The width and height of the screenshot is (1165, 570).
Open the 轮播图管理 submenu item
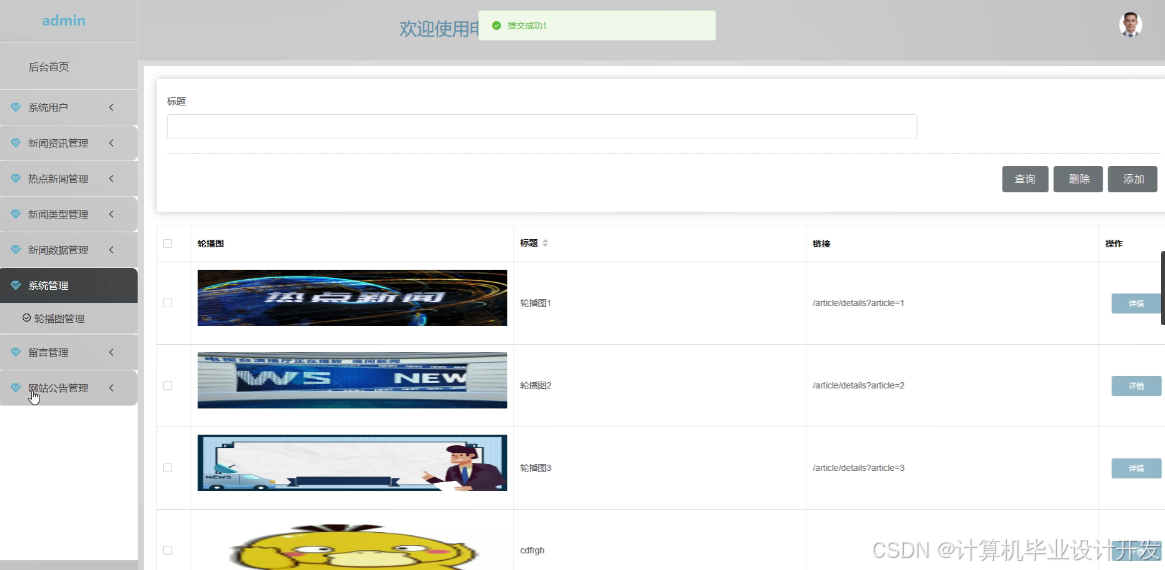click(59, 319)
